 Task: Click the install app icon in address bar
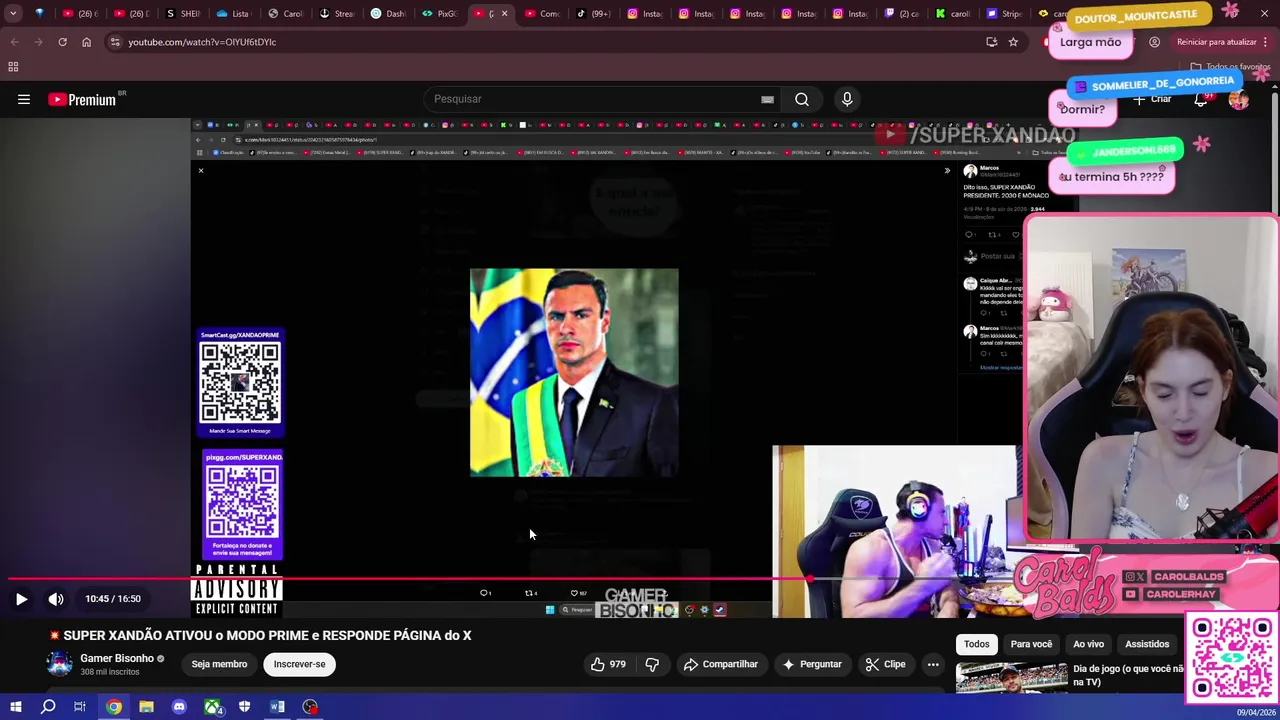tap(991, 42)
